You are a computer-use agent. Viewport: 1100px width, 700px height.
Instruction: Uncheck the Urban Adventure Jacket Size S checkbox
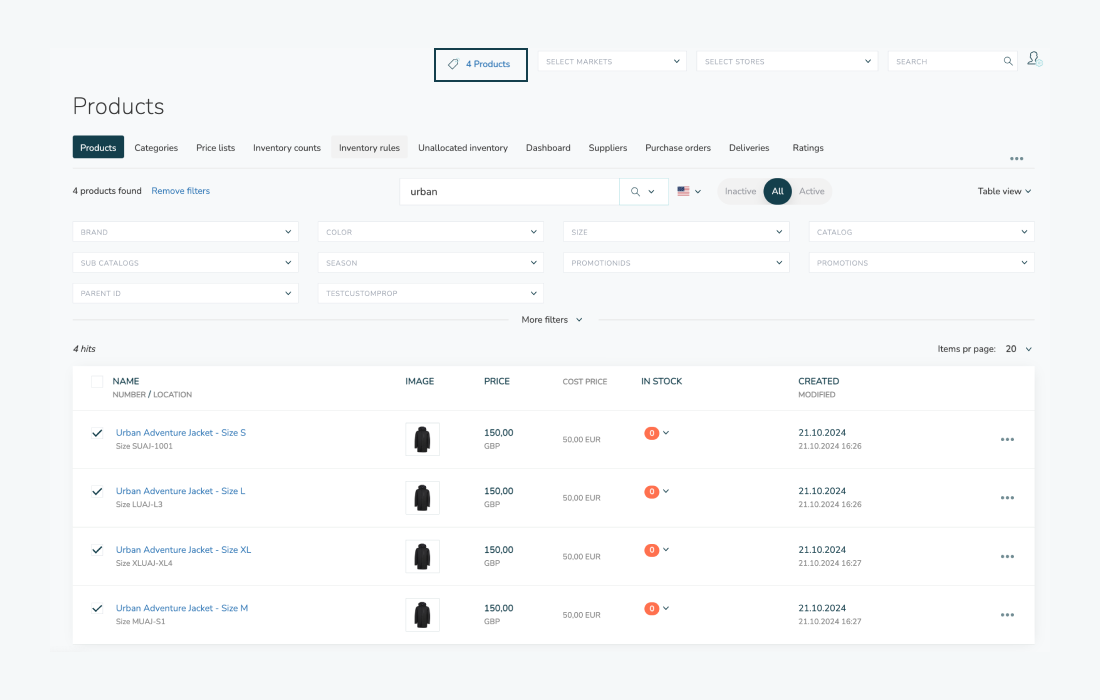(x=97, y=433)
